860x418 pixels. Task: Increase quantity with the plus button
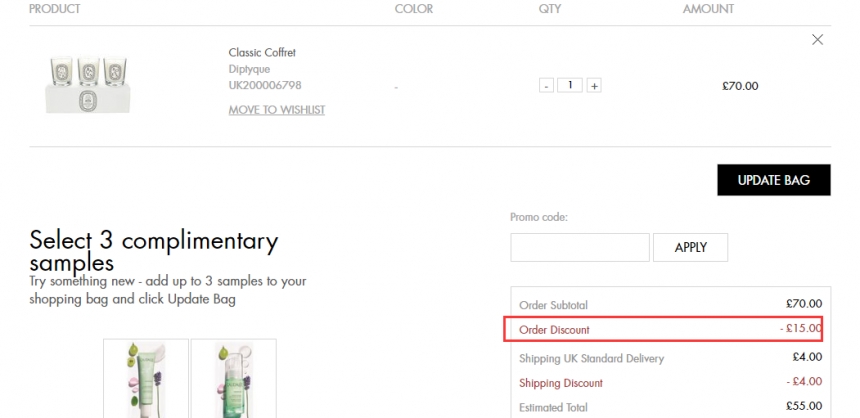[x=594, y=86]
